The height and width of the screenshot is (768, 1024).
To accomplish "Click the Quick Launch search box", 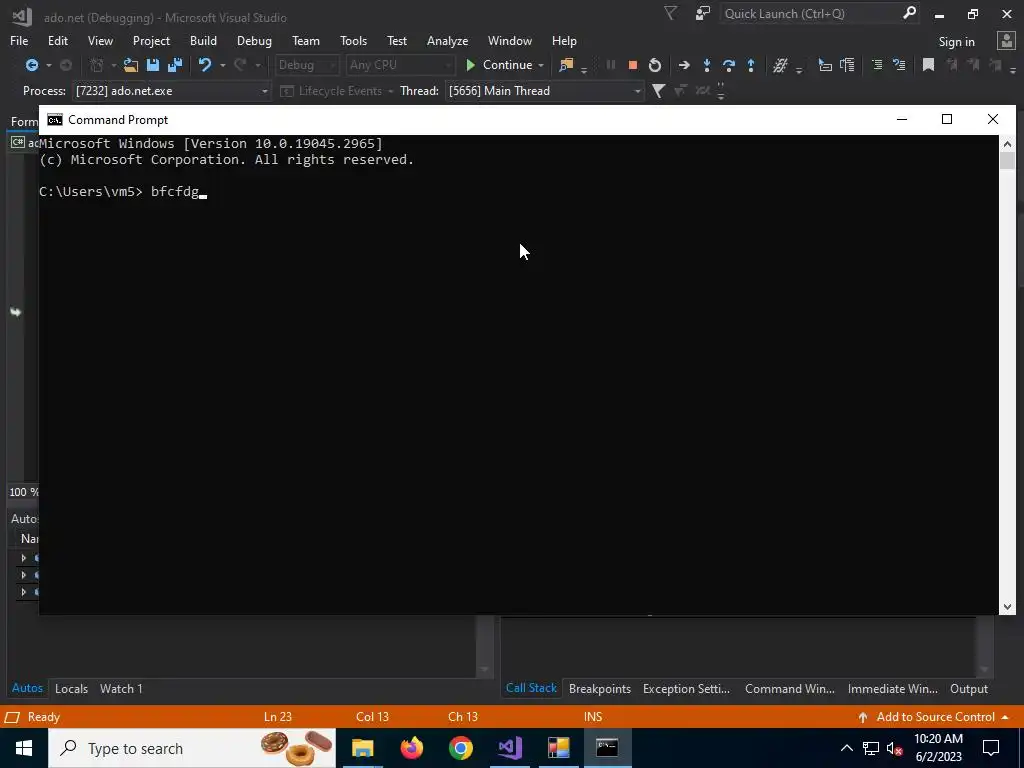I will (819, 14).
